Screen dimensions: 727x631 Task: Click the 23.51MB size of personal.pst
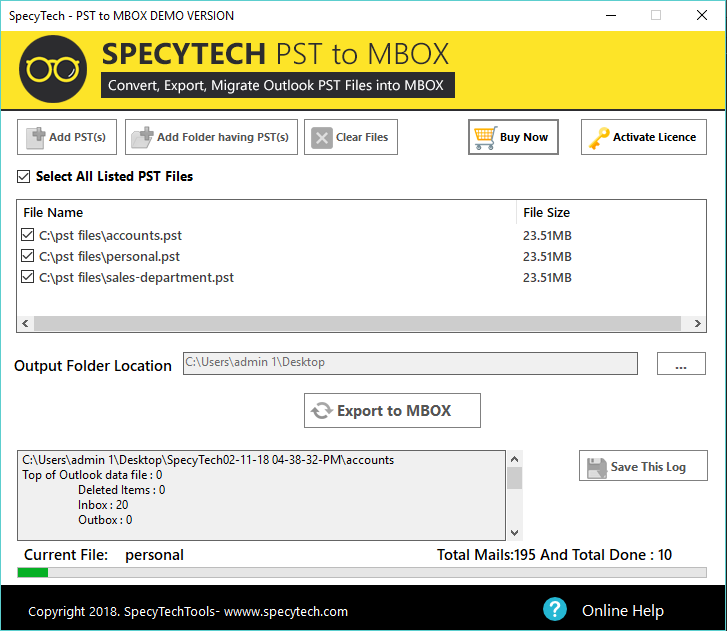tap(547, 256)
